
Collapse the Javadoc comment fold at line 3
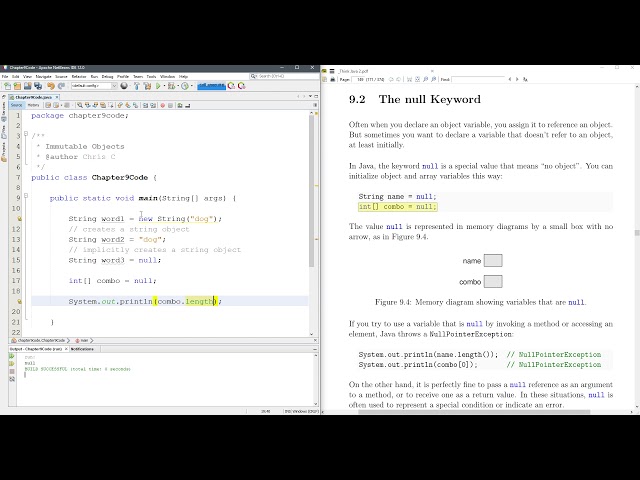[26, 134]
